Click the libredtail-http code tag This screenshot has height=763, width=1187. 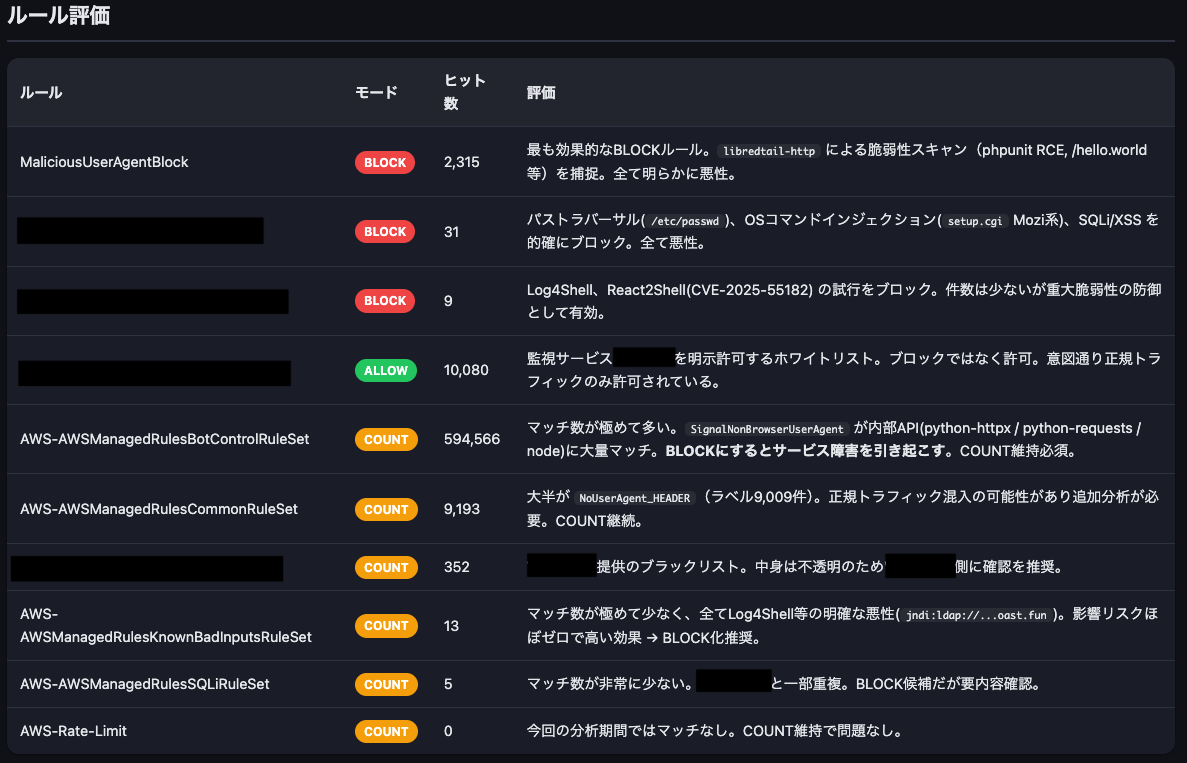(768, 151)
